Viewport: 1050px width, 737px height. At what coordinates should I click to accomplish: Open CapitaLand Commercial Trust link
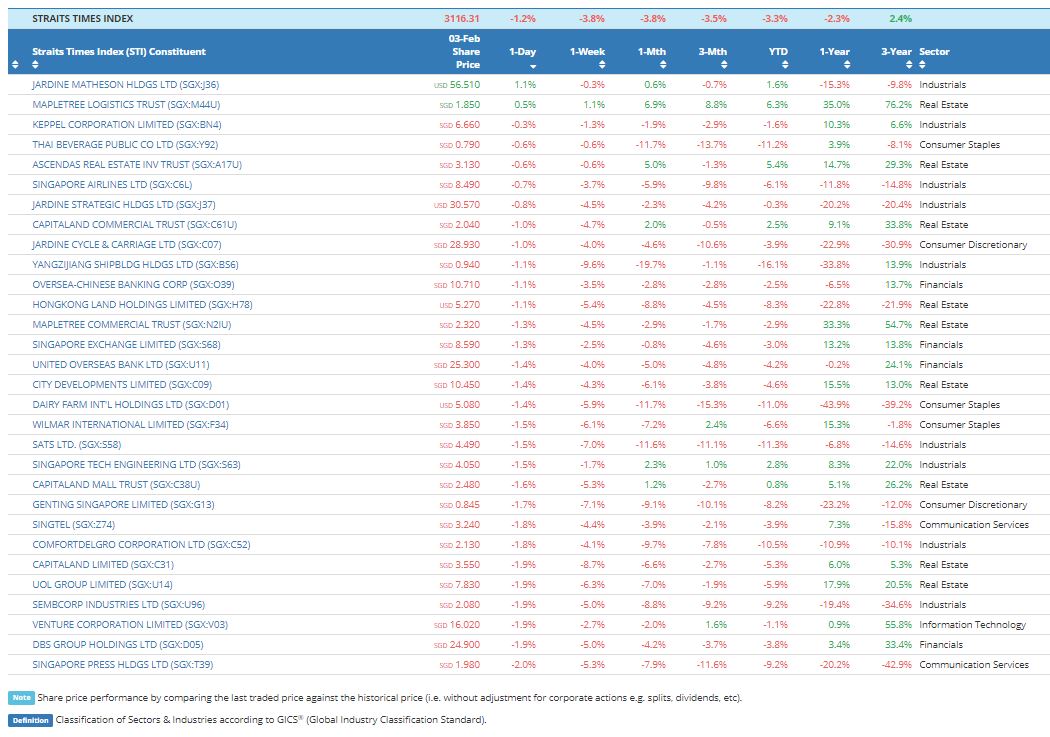tap(135, 225)
